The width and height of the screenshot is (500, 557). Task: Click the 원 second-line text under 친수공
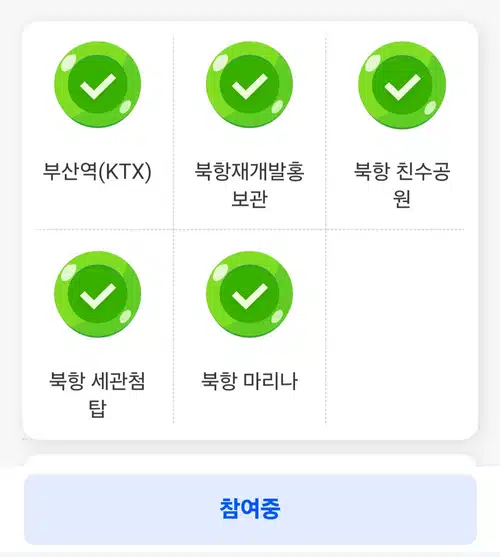(x=402, y=199)
